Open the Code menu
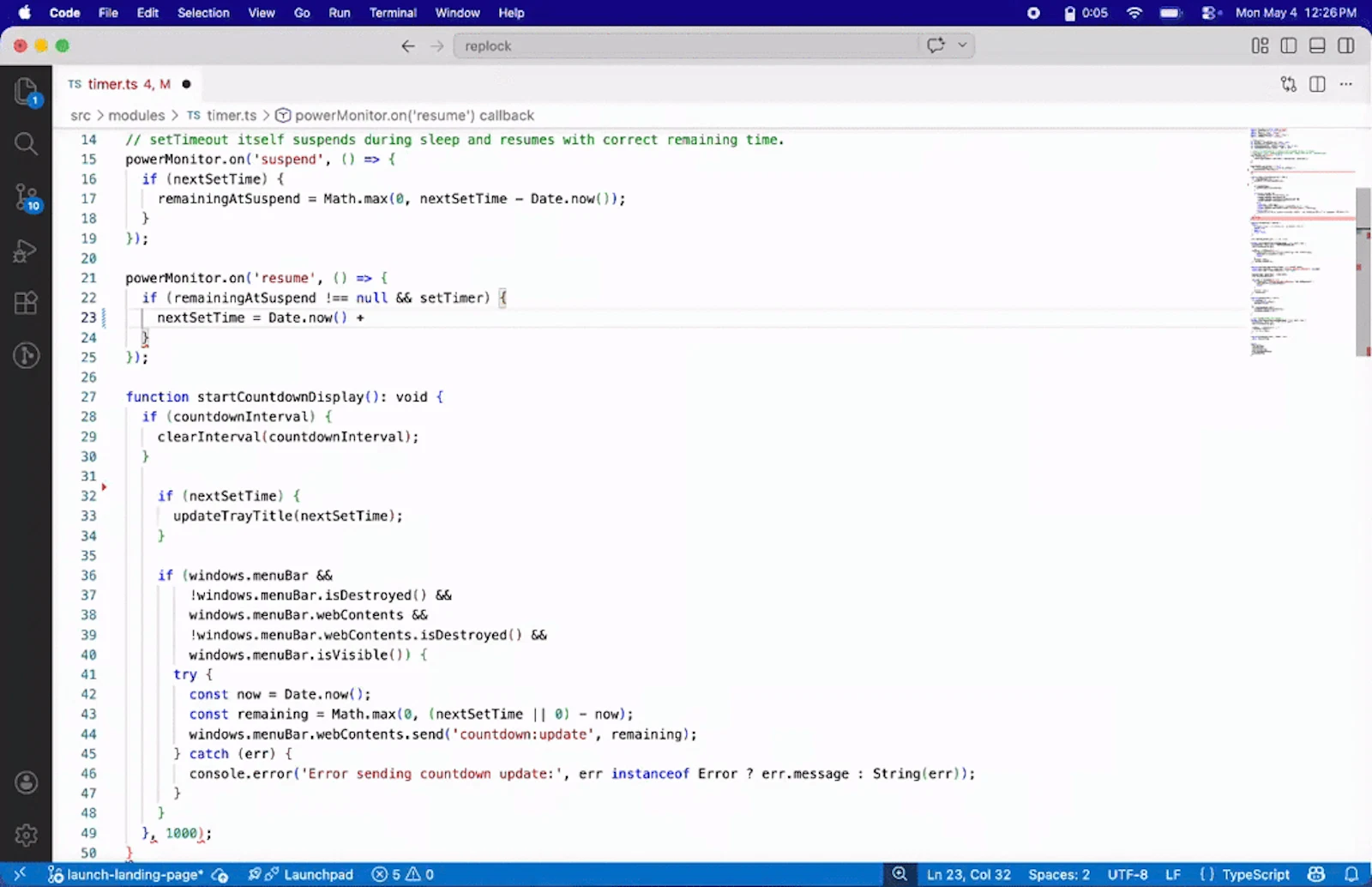 pyautogui.click(x=65, y=13)
